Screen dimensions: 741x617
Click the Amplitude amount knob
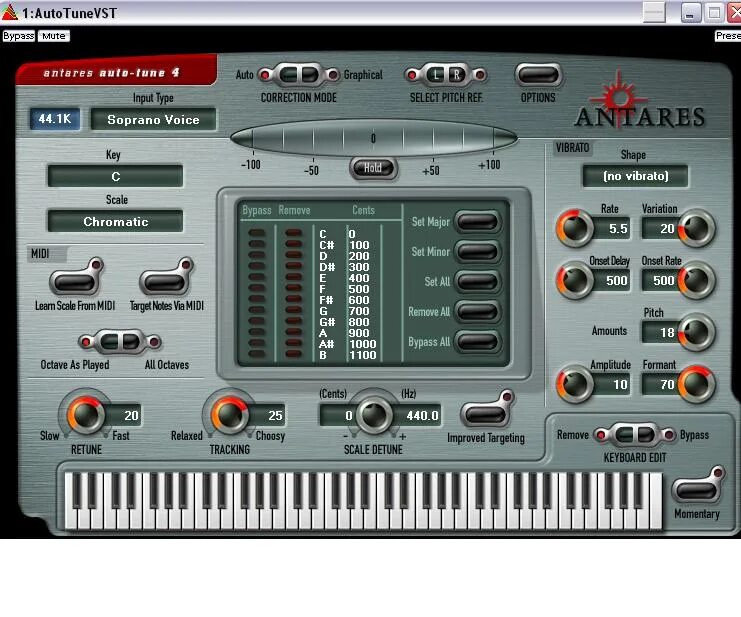click(x=575, y=384)
